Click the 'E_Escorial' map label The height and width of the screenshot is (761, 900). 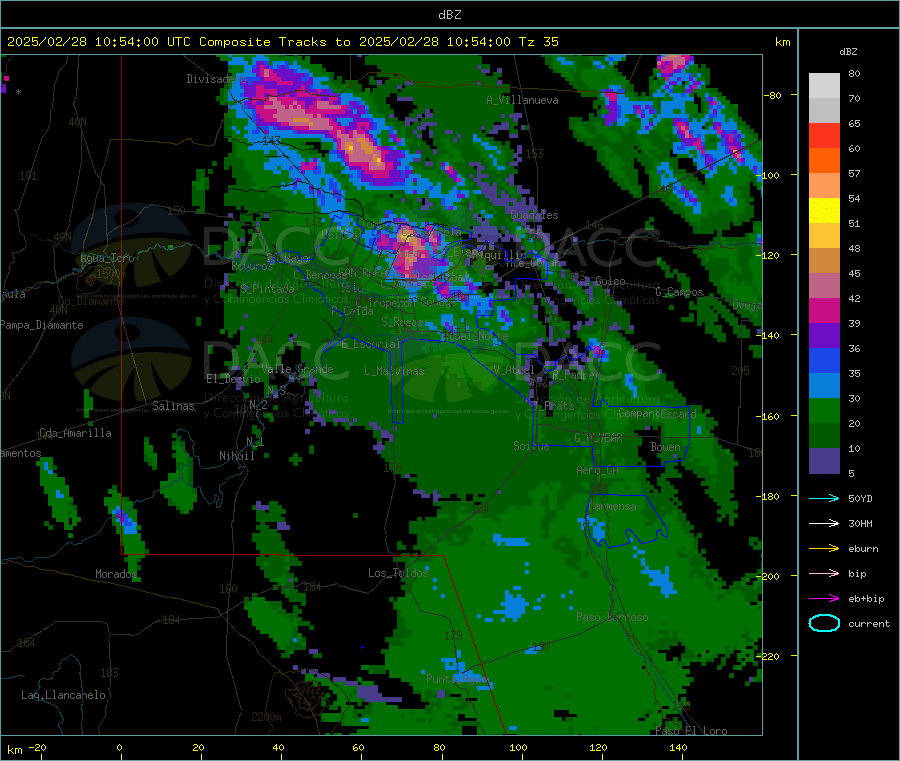pyautogui.click(x=371, y=344)
